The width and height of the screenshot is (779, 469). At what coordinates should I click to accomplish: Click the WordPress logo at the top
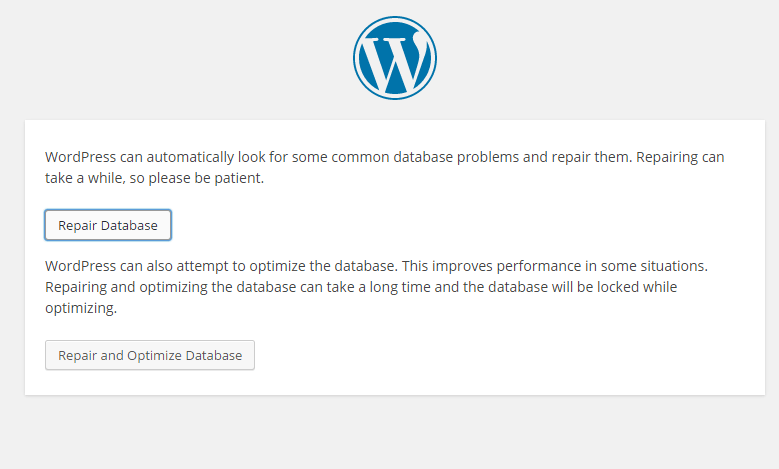tap(395, 58)
